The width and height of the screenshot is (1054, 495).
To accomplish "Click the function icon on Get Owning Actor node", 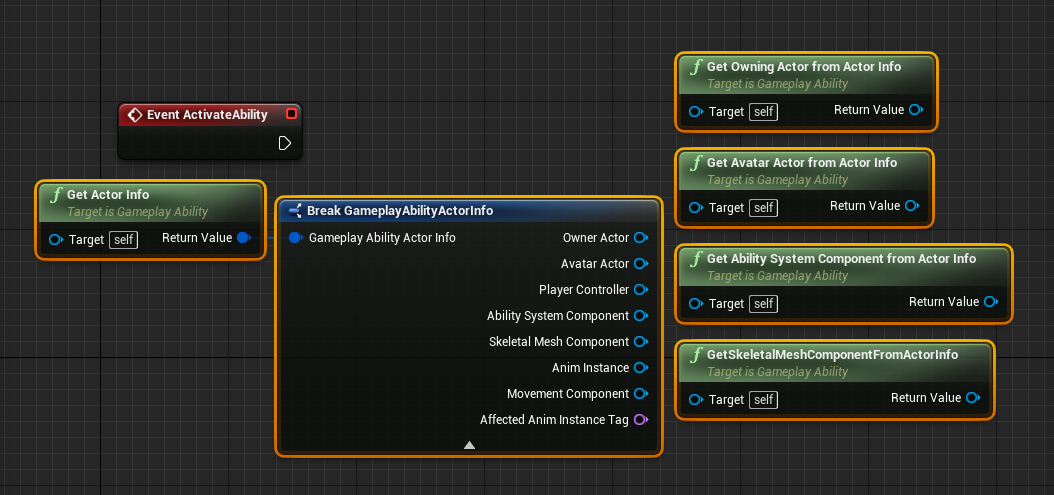I will click(696, 67).
